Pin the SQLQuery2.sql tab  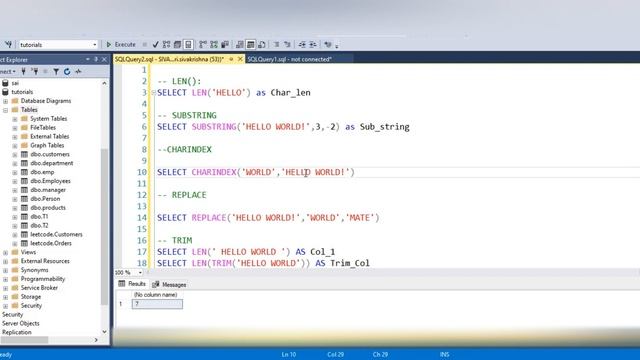pos(231,59)
